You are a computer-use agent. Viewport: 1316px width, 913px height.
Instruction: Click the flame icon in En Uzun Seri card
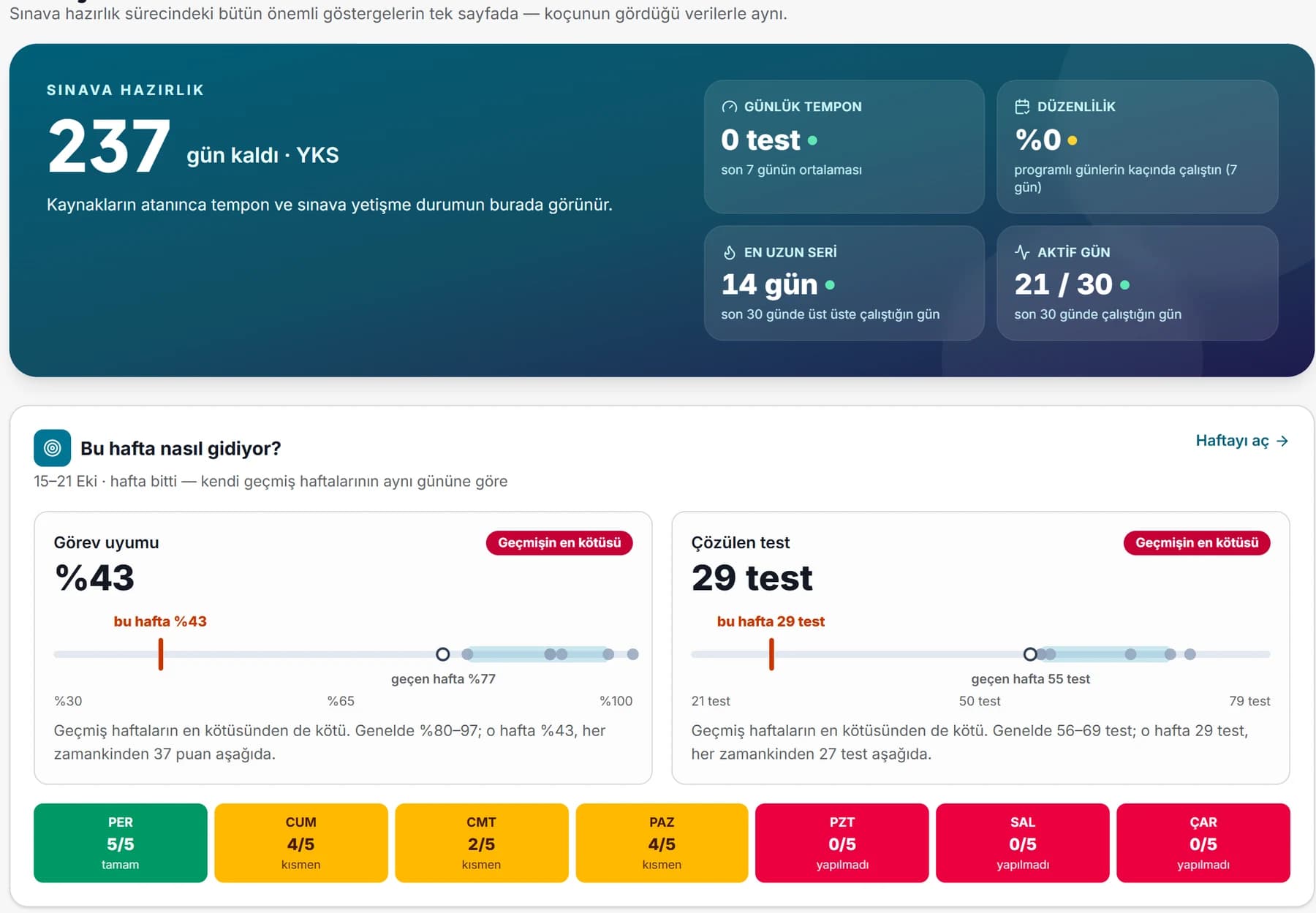tap(729, 252)
